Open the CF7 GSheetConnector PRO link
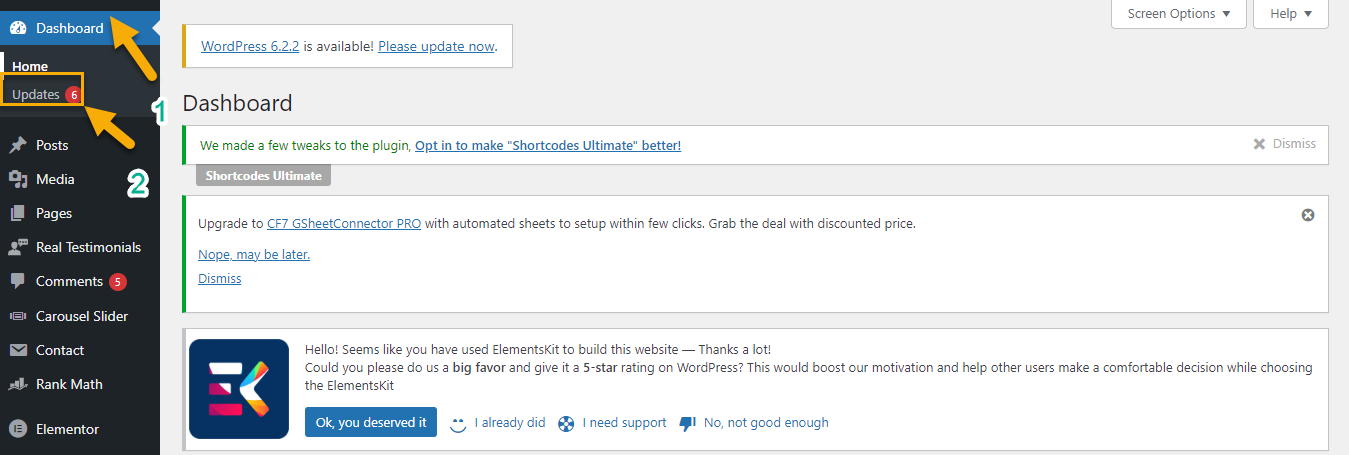The image size is (1349, 455). coord(344,224)
